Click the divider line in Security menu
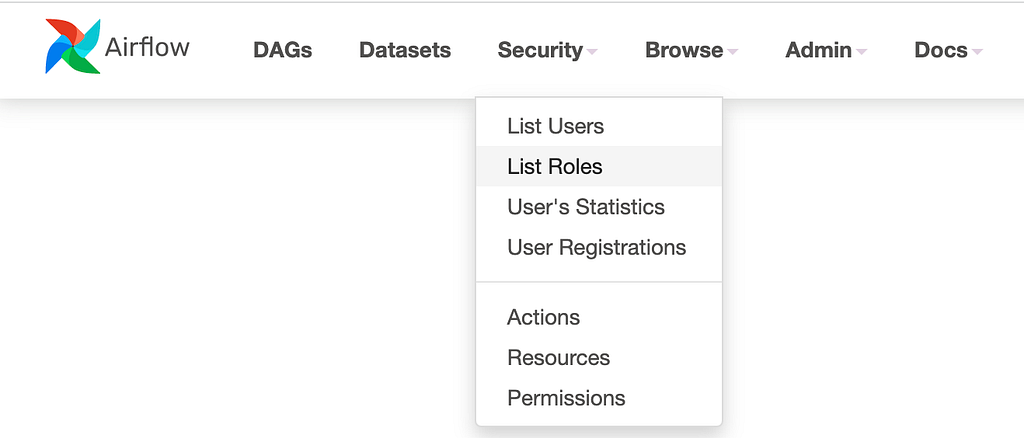The image size is (1024, 438). [x=599, y=282]
